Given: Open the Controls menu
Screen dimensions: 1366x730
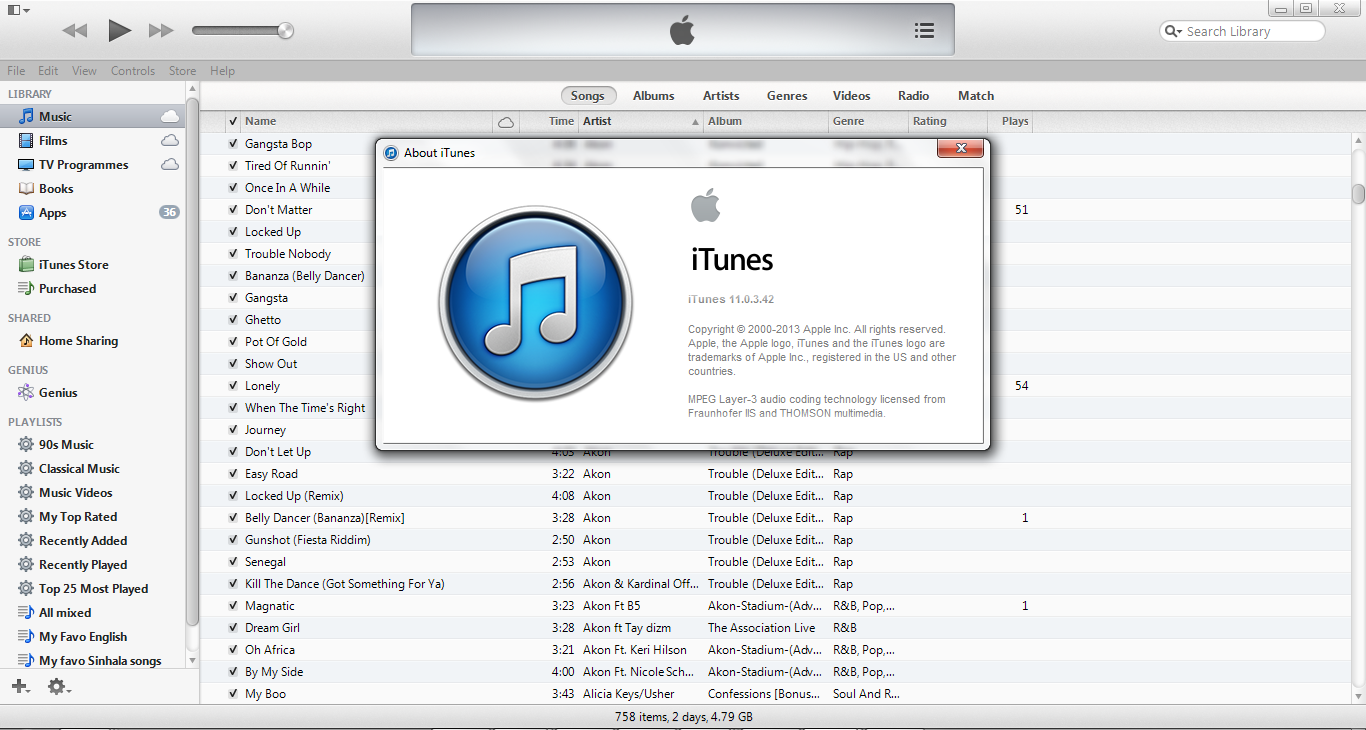Looking at the screenshot, I should tap(133, 71).
